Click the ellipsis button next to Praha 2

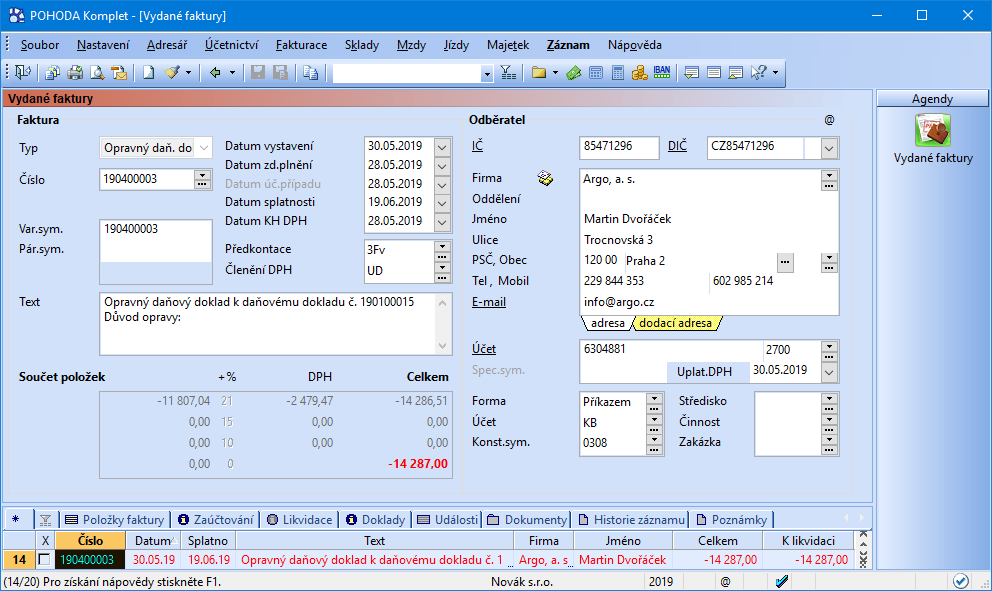[x=785, y=261]
